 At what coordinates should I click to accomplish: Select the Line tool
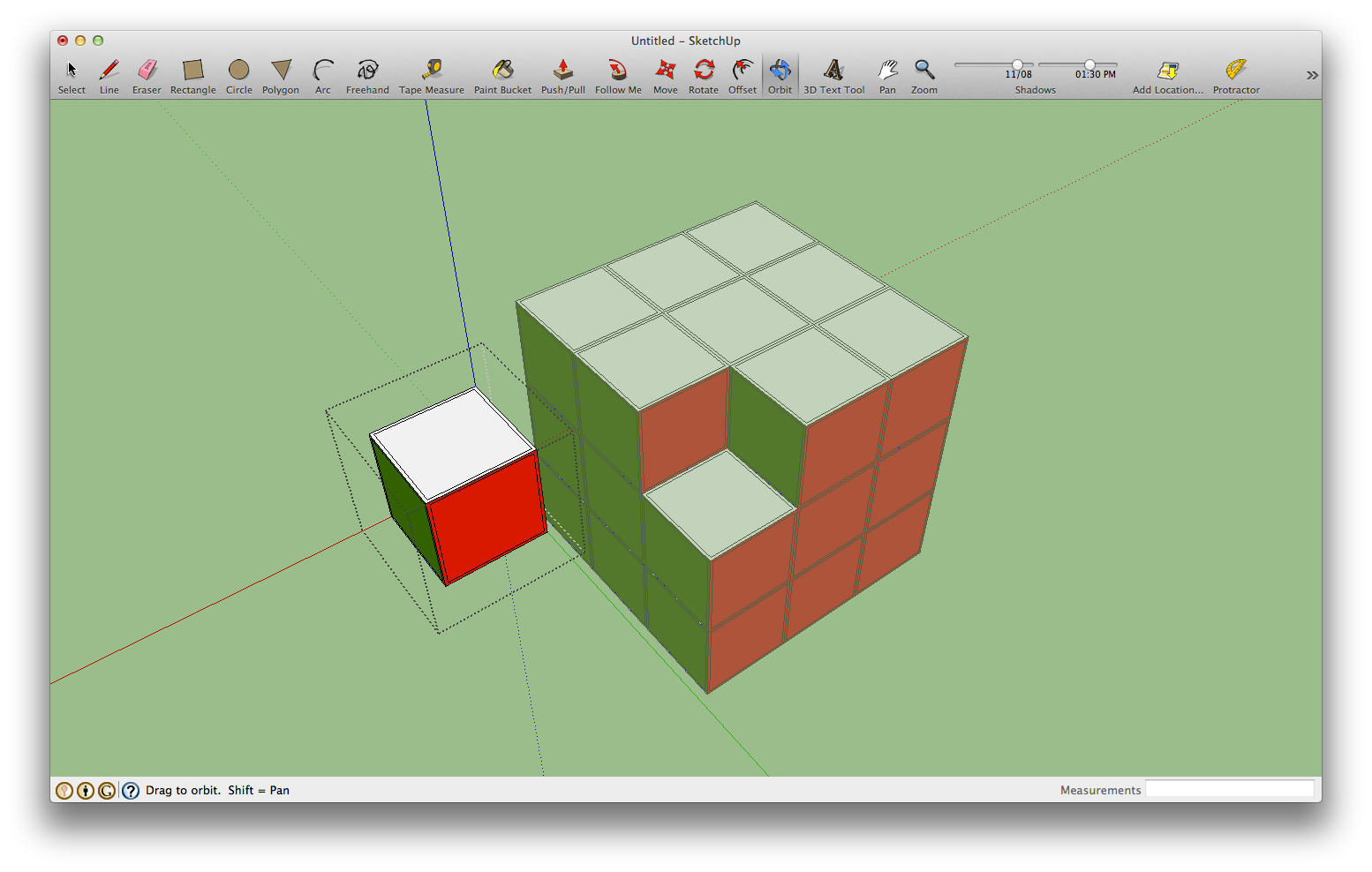coord(109,71)
